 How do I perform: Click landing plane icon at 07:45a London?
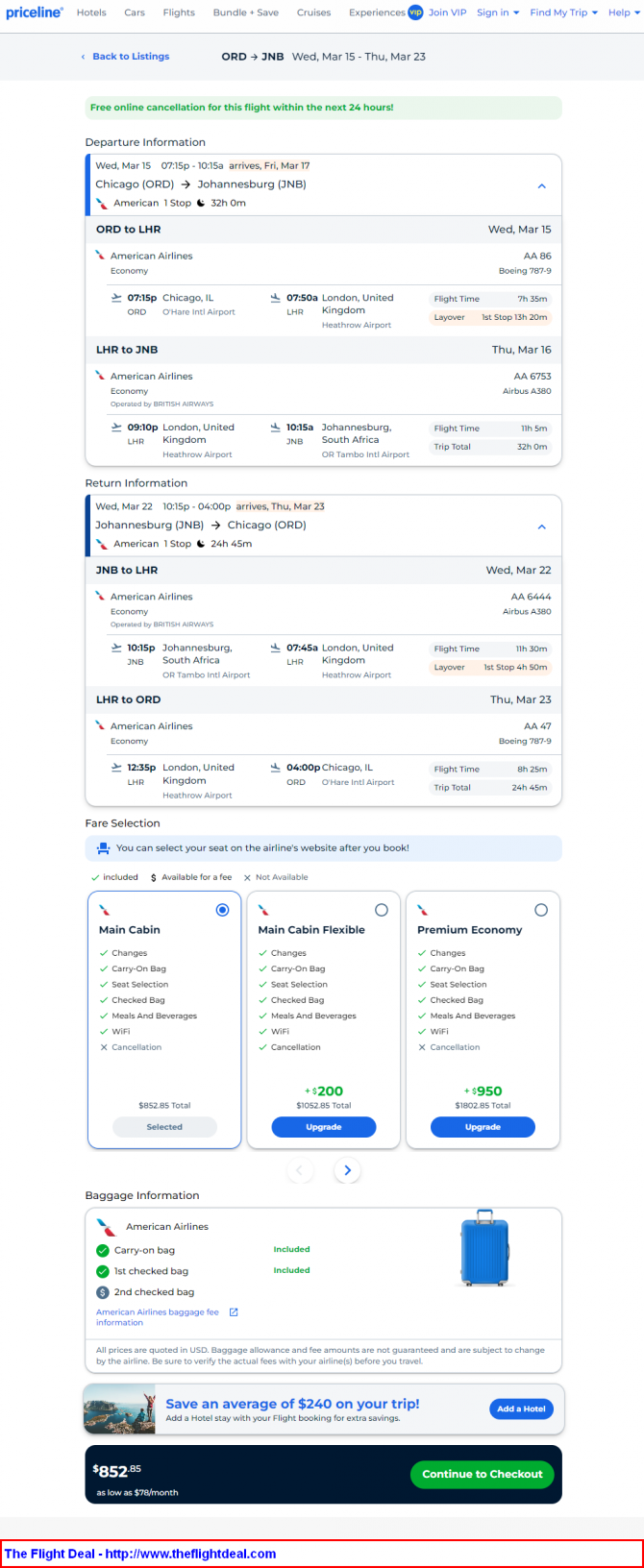point(276,648)
